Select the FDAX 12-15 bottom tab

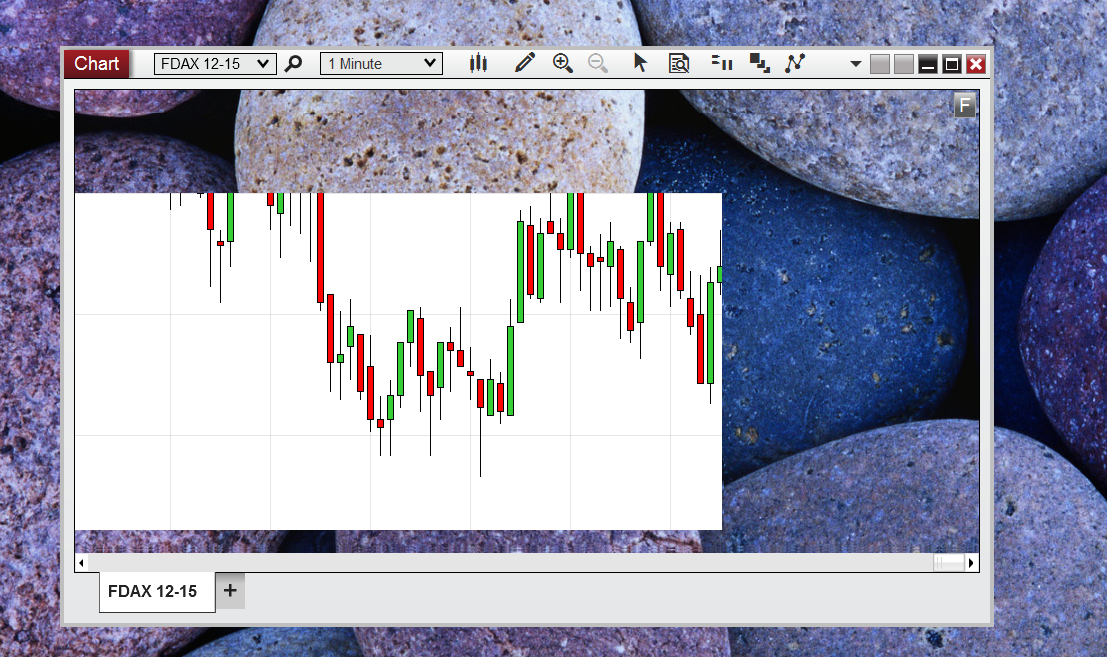(157, 591)
